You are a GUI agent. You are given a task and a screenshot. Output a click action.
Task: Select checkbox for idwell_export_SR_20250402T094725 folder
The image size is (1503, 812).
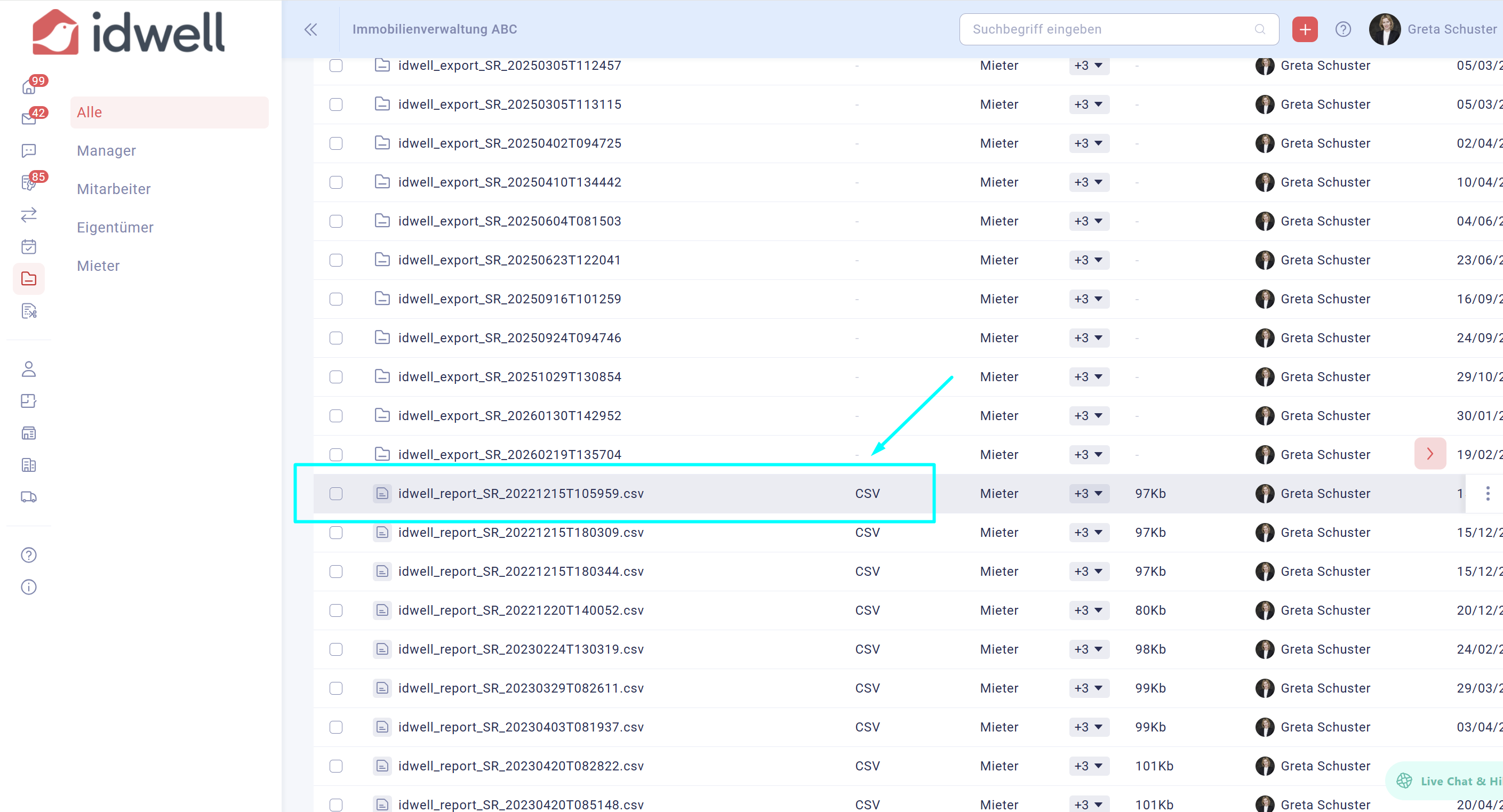[x=336, y=143]
